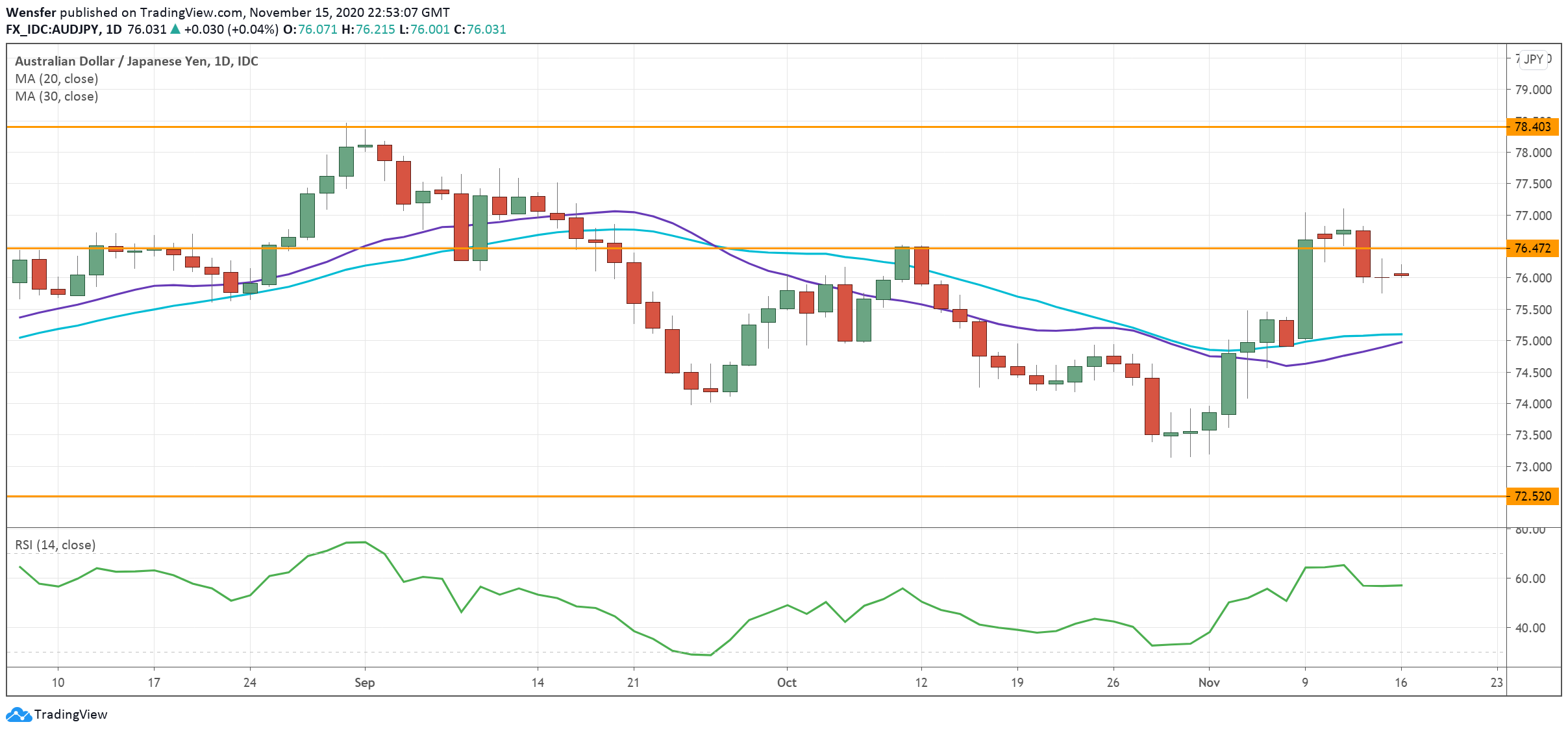Click the top orange horizontal resistance line
The height and width of the screenshot is (733, 1568).
click(649, 127)
